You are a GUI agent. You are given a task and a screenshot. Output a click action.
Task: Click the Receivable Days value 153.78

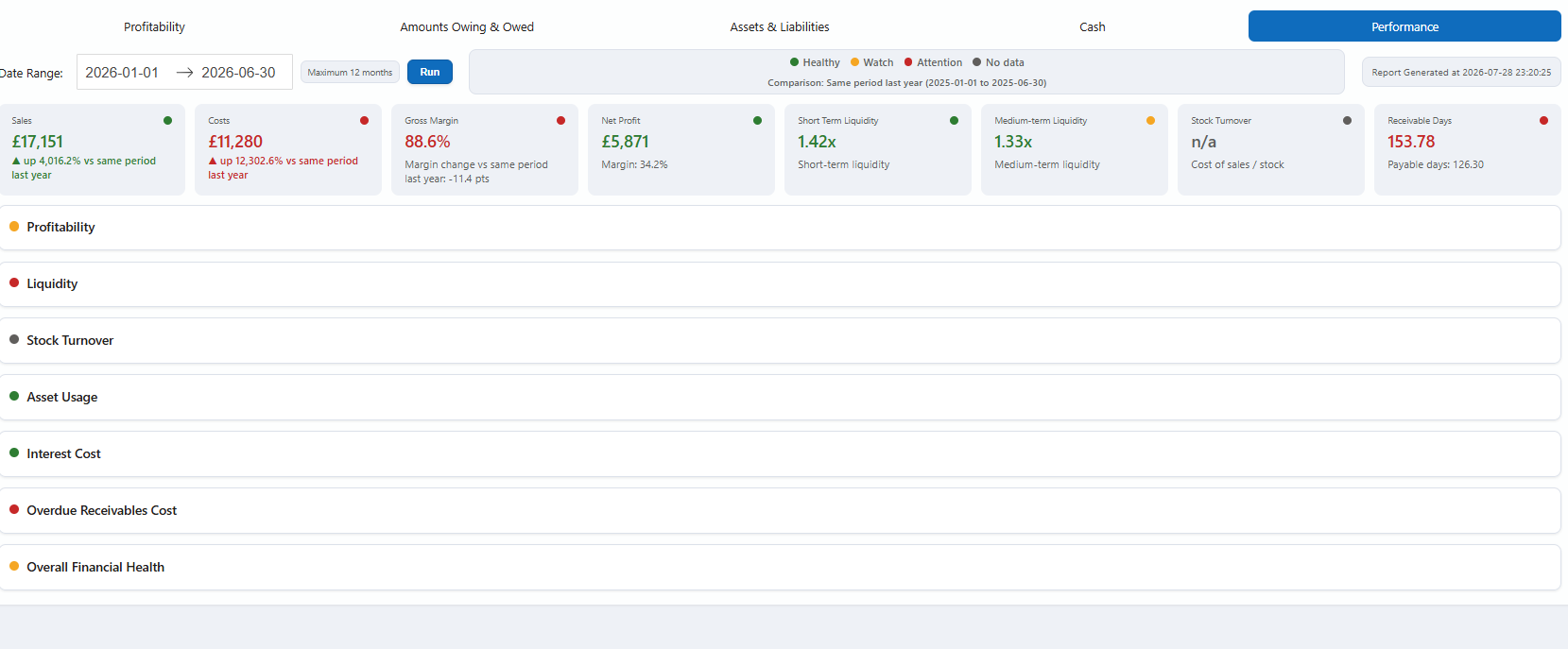pos(1411,142)
